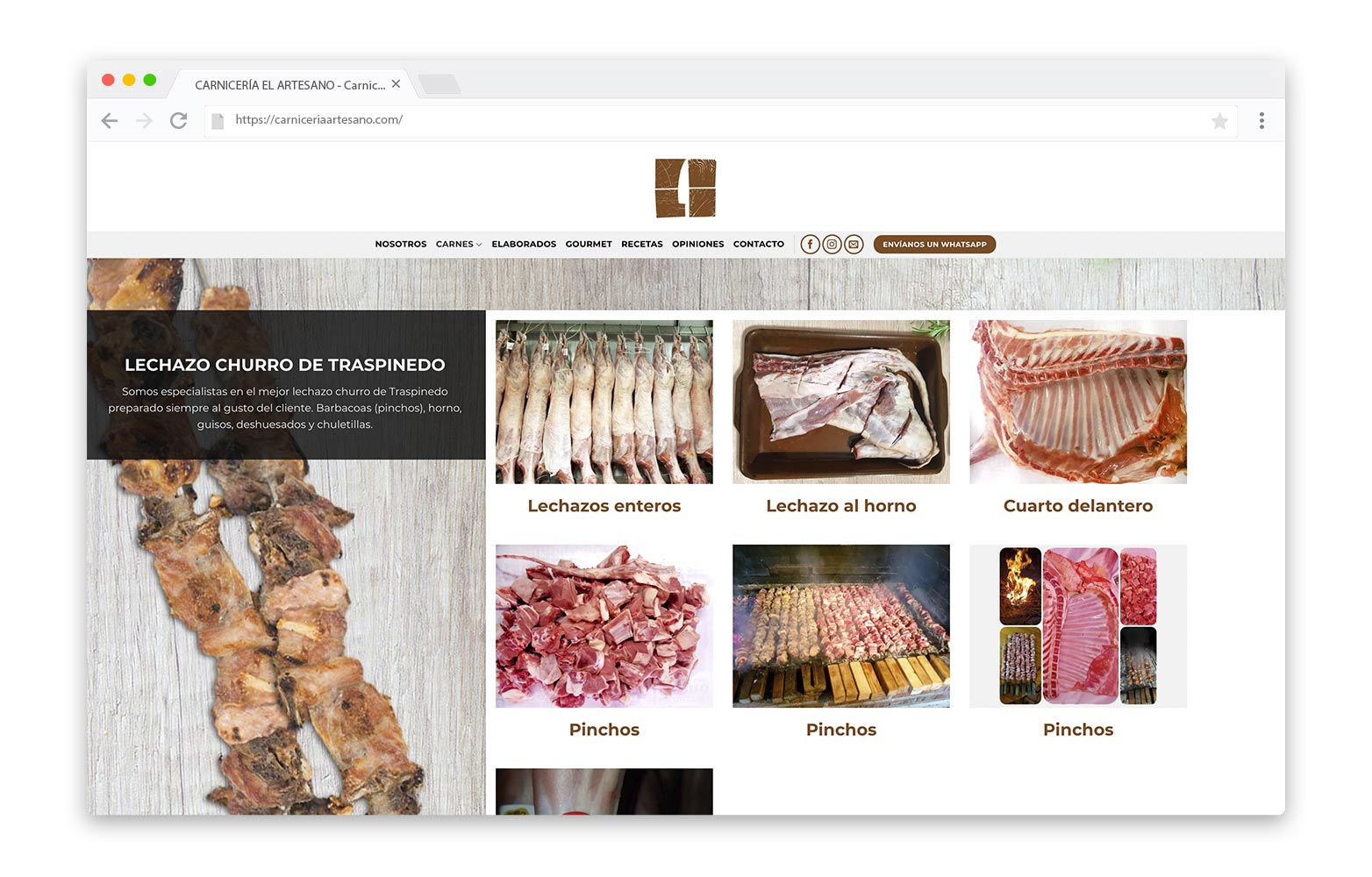The height and width of the screenshot is (877, 1372).
Task: Click the email envelope icon
Action: tap(854, 245)
